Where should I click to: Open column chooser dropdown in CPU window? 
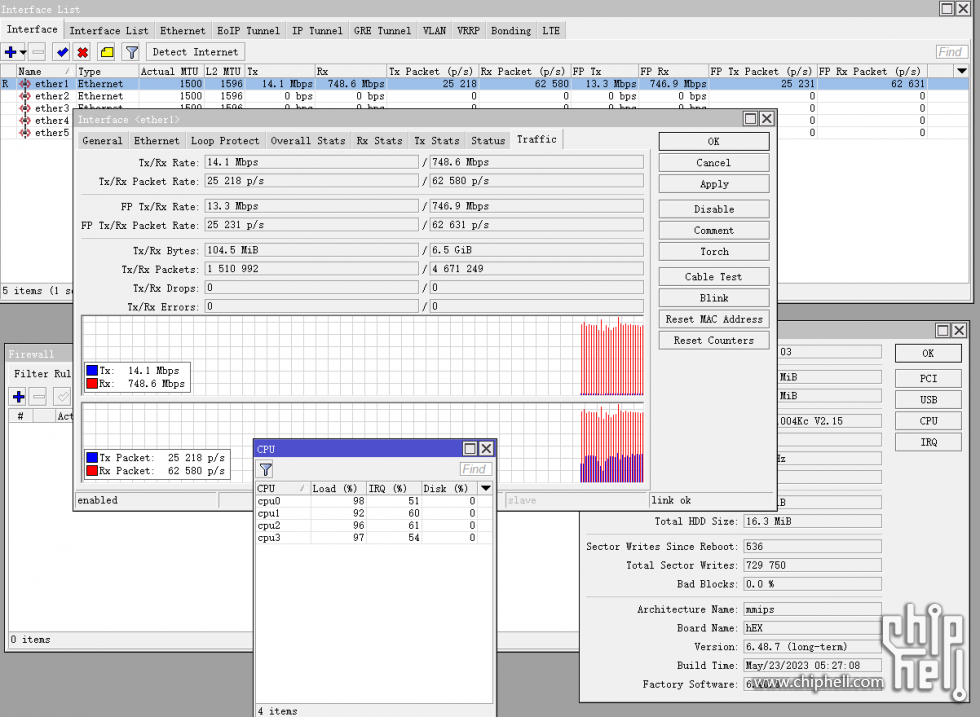pos(486,488)
